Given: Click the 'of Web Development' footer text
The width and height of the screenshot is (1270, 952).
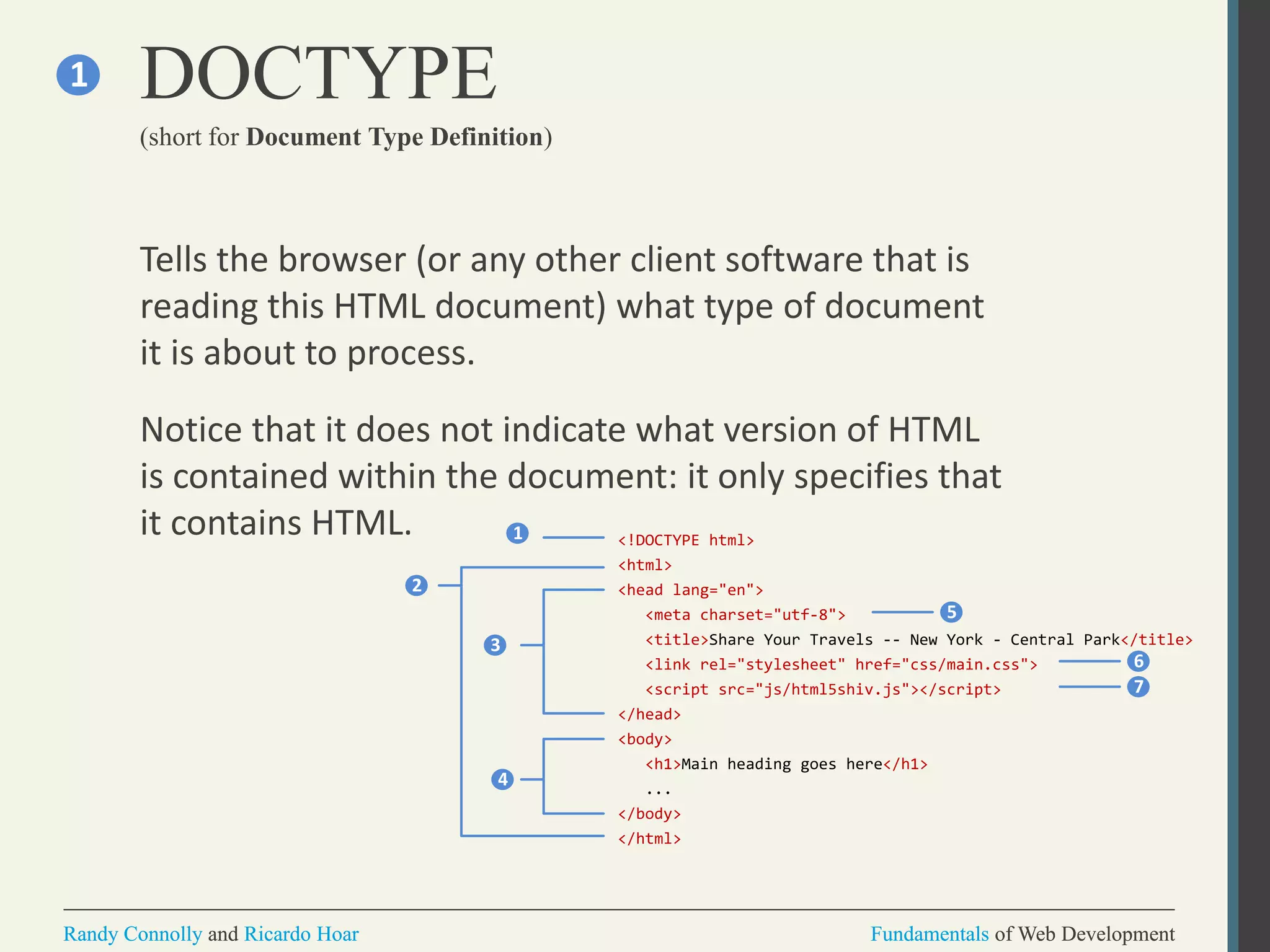Looking at the screenshot, I should tap(1085, 933).
